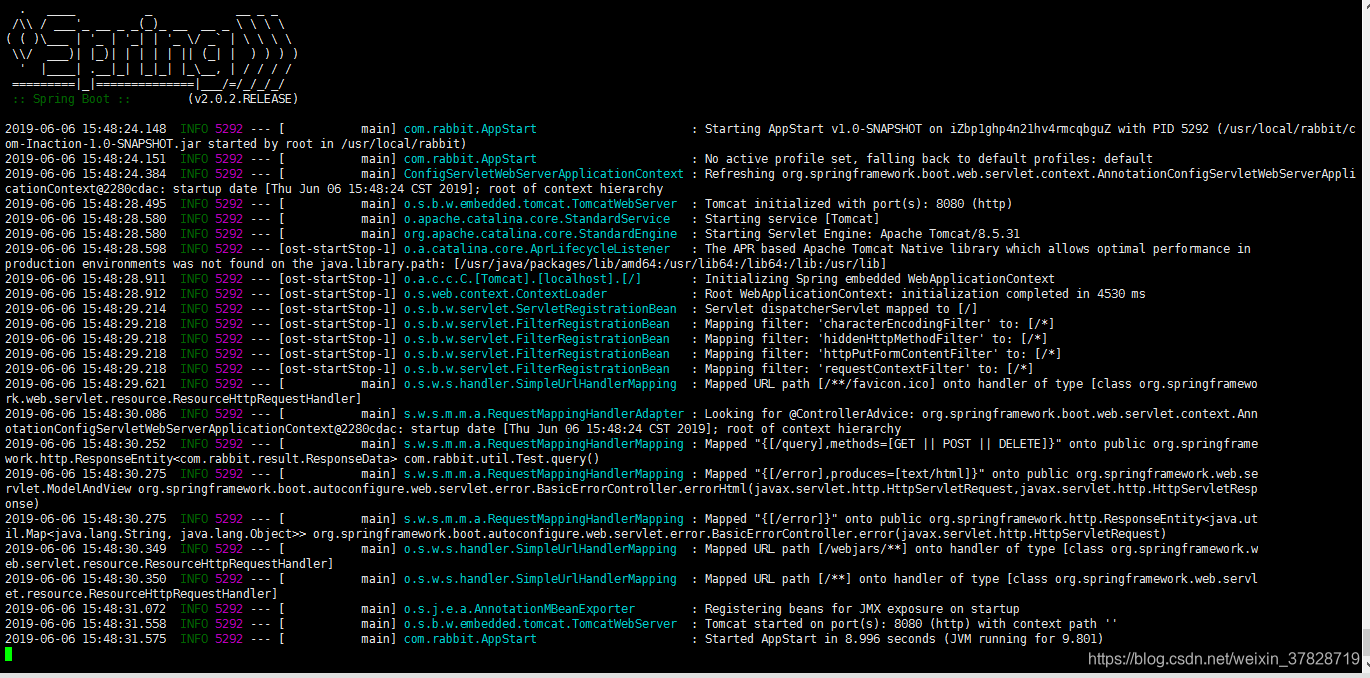
Task: Click timestamp '2019-06-06 15:48:28.495'
Action: [x=85, y=204]
